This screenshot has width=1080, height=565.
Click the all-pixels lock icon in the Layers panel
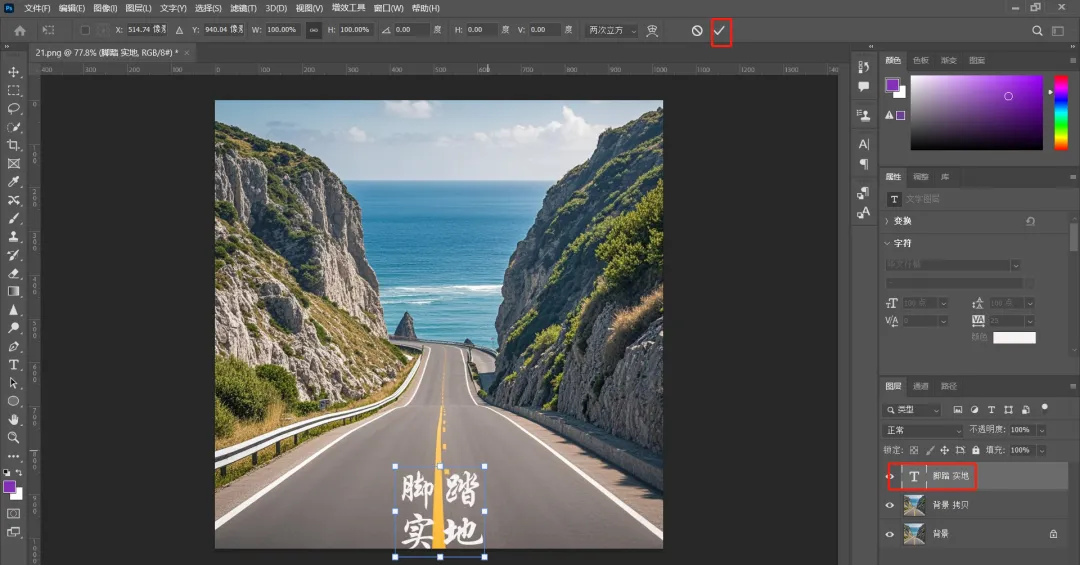978,450
